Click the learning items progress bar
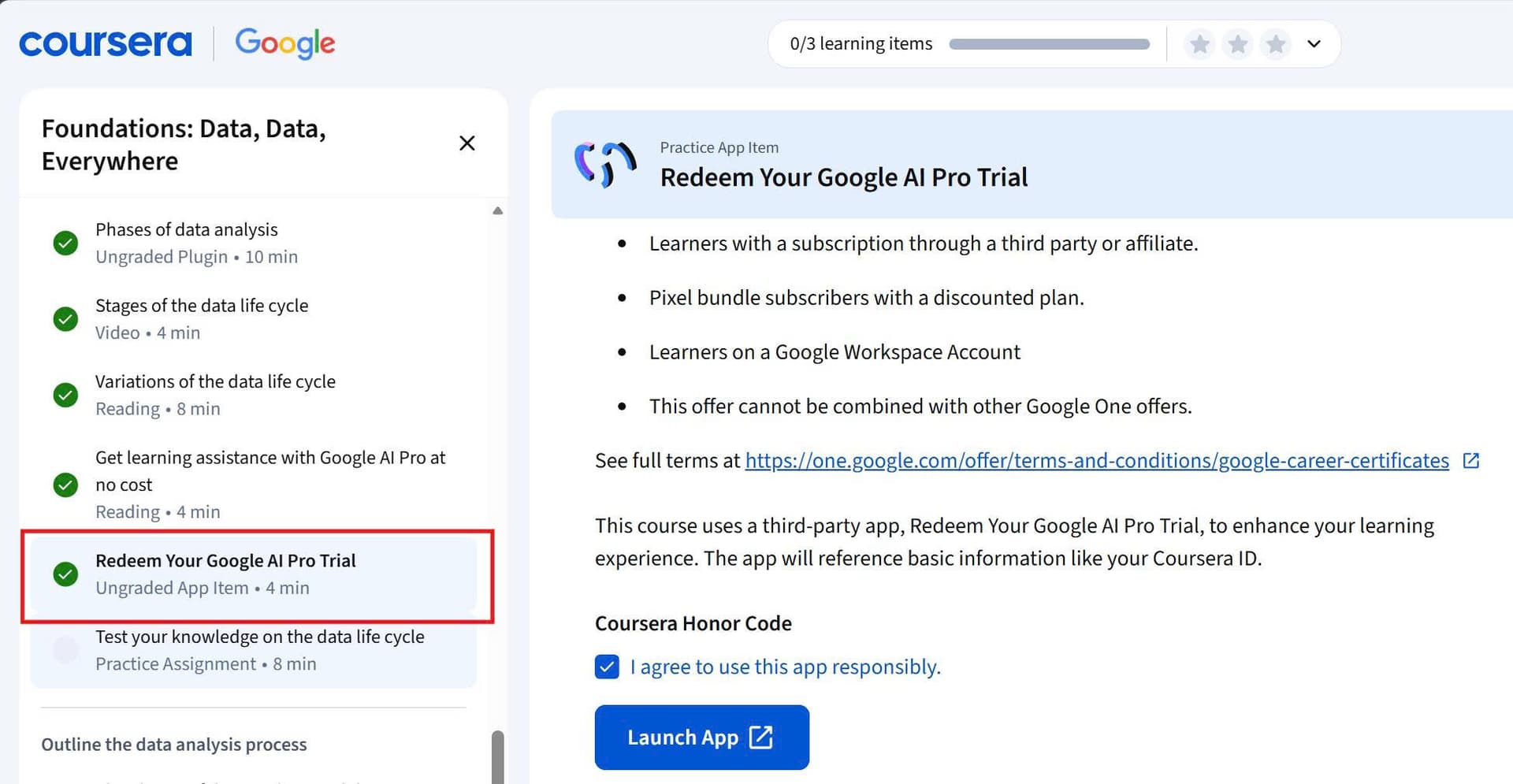This screenshot has width=1513, height=784. (1049, 44)
